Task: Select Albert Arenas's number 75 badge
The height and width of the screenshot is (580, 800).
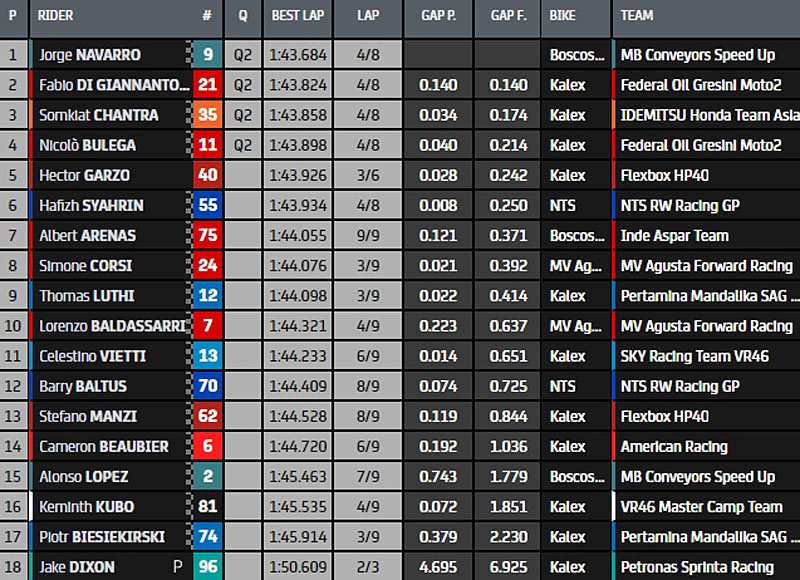Action: click(x=208, y=235)
